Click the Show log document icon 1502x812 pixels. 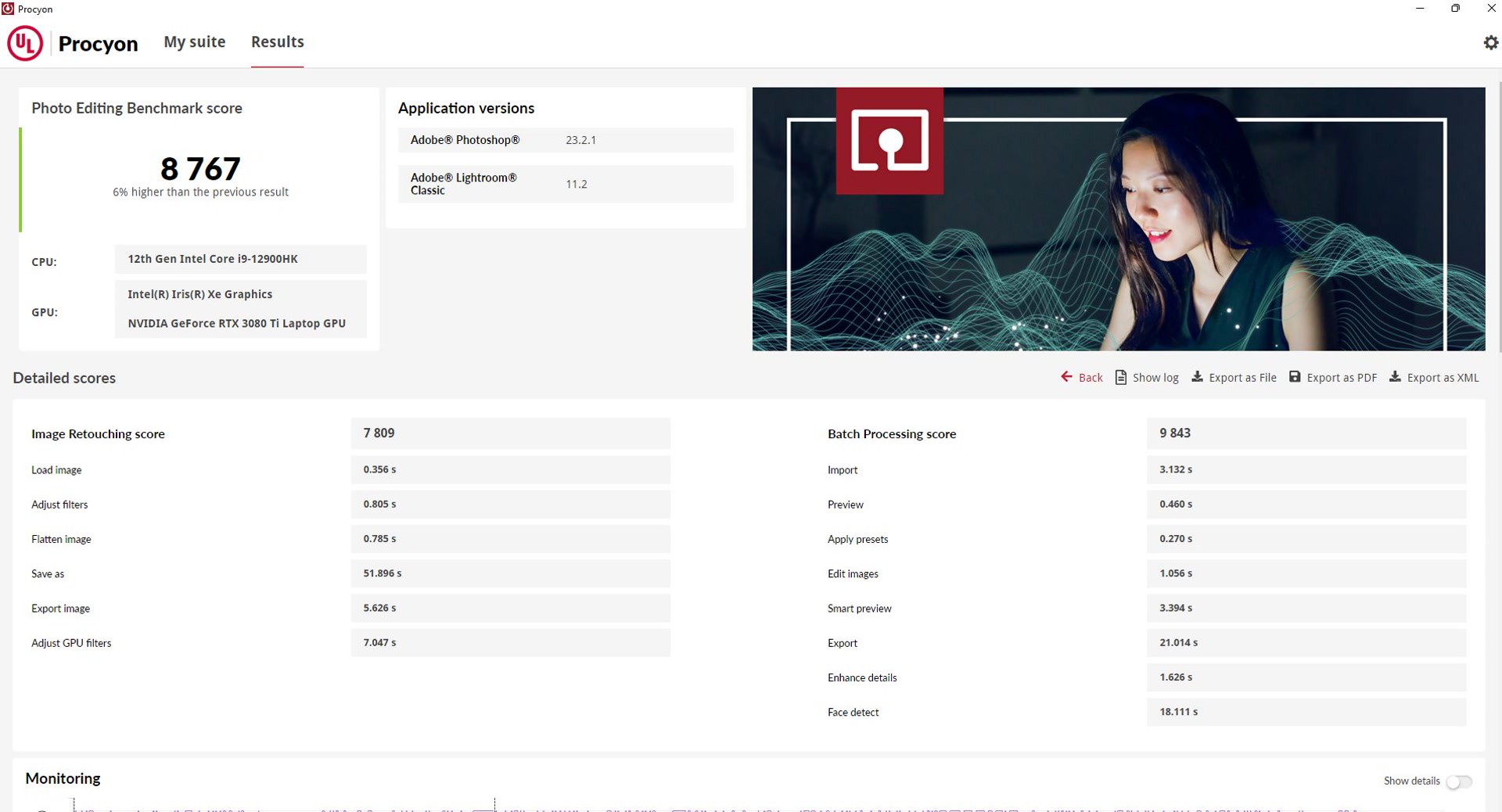(1120, 377)
